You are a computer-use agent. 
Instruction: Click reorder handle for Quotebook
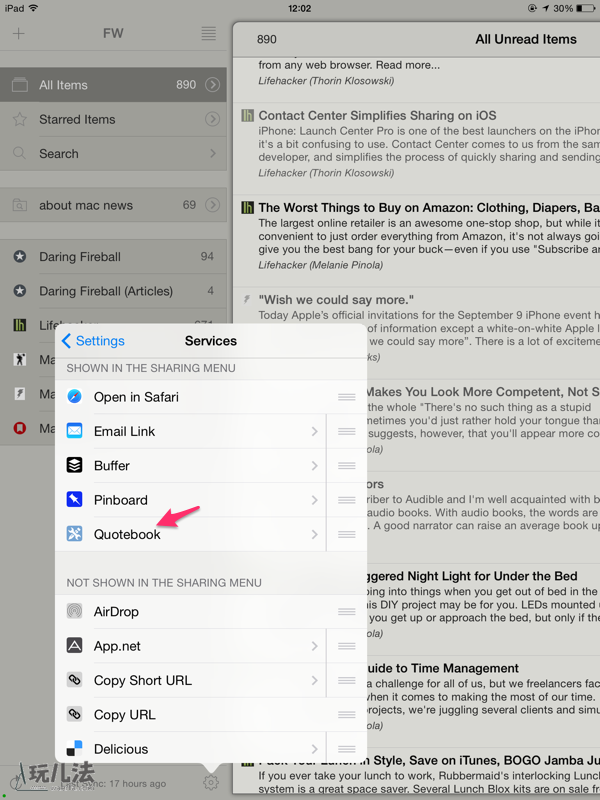coord(346,534)
